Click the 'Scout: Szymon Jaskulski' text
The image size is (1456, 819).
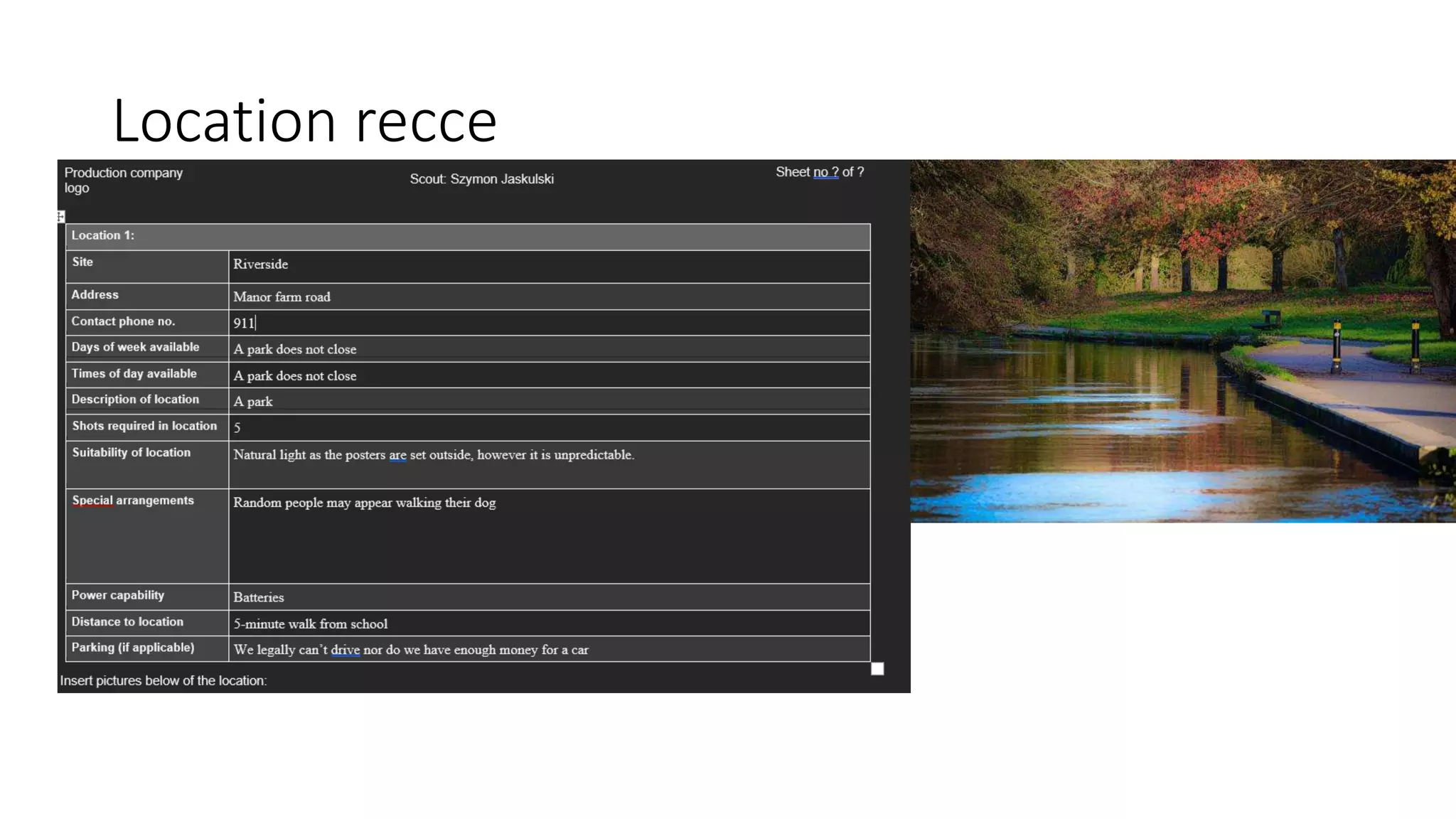pos(481,179)
